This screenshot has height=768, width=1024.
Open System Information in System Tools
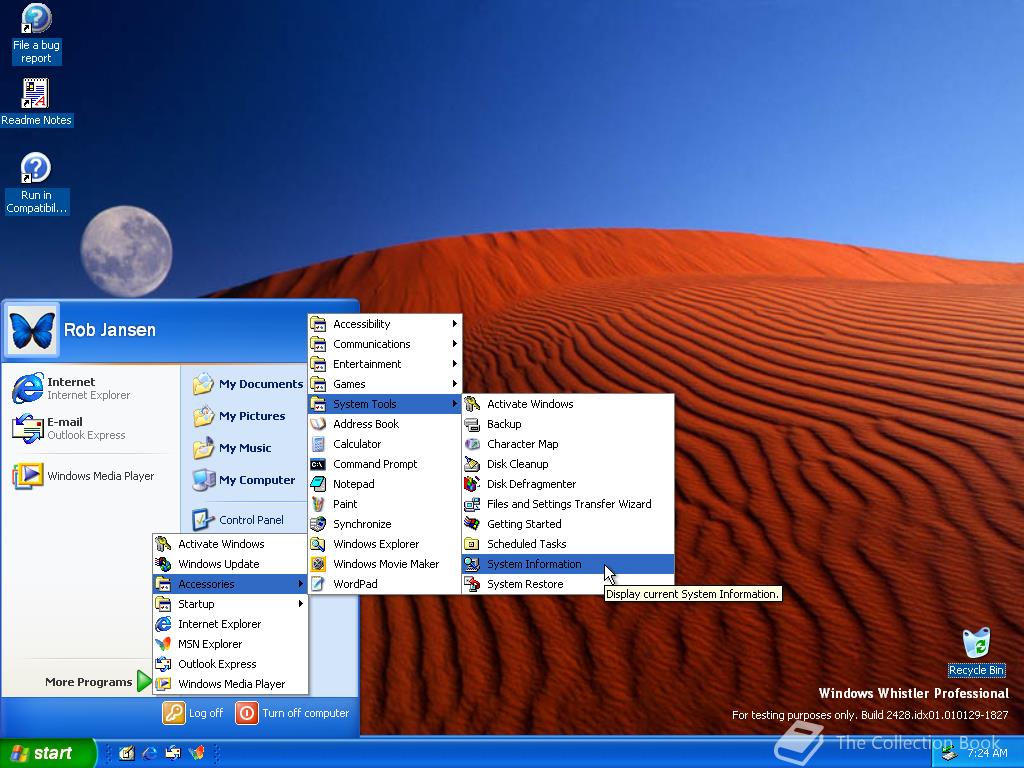[568, 564]
